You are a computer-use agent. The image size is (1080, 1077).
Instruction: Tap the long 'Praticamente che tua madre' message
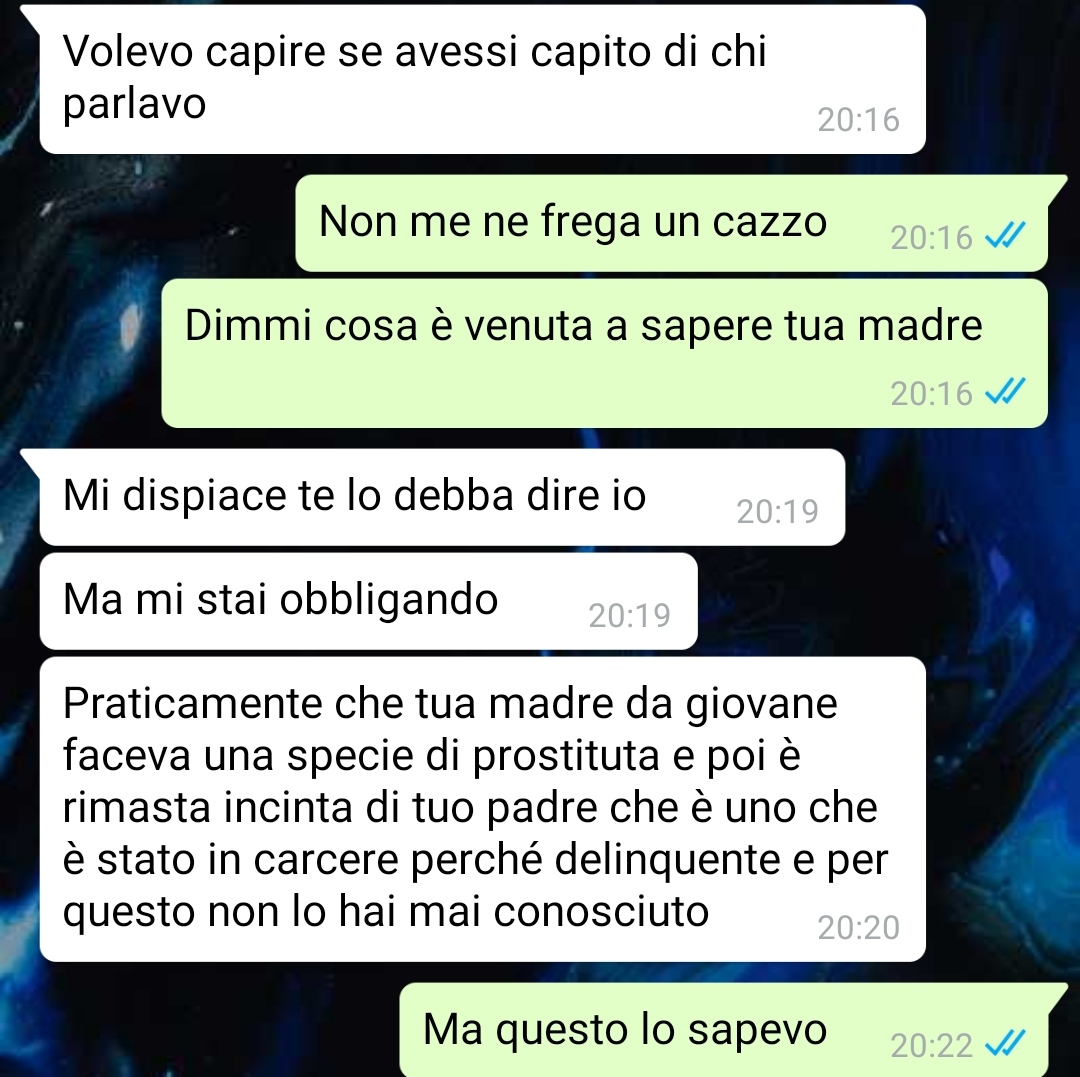point(482,809)
